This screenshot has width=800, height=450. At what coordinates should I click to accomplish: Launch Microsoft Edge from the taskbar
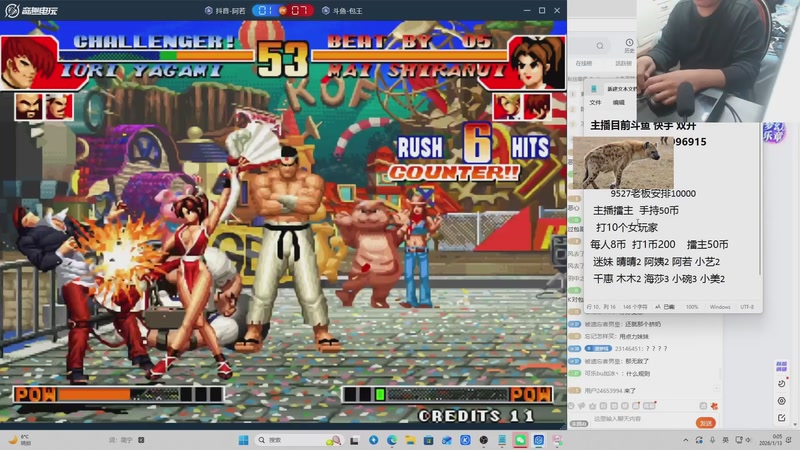391,440
